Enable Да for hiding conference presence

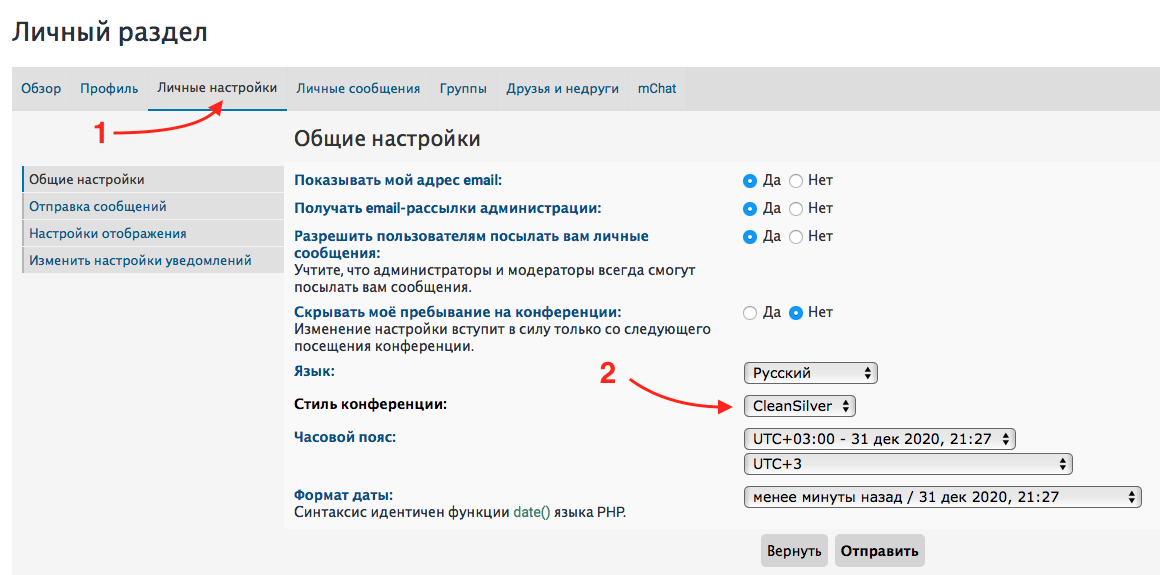(x=750, y=313)
